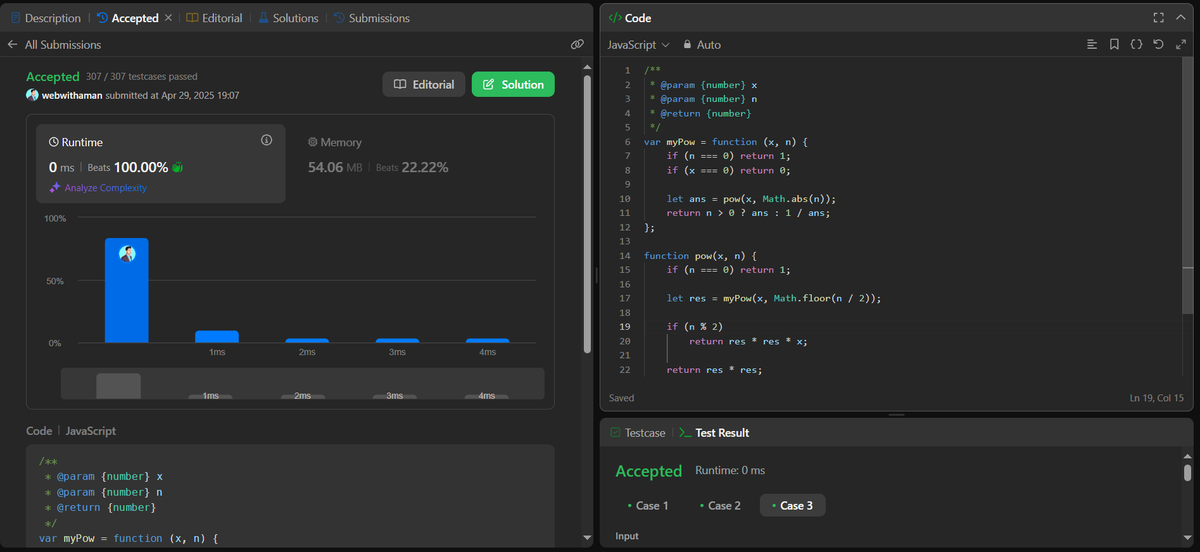Click the runtime info icon
Image resolution: width=1200 pixels, height=552 pixels.
(266, 140)
